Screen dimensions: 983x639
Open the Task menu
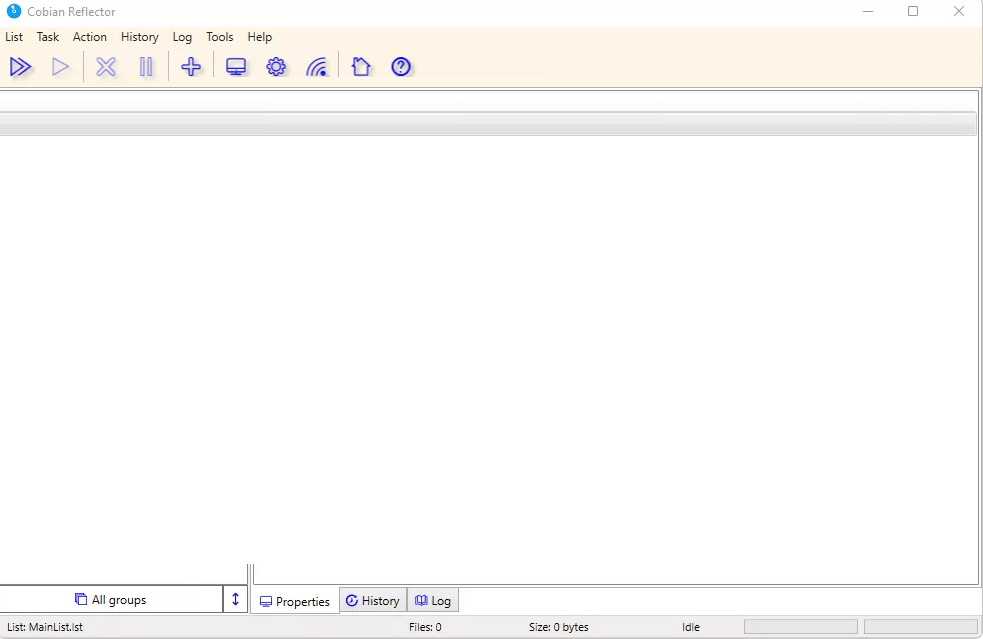pos(48,37)
